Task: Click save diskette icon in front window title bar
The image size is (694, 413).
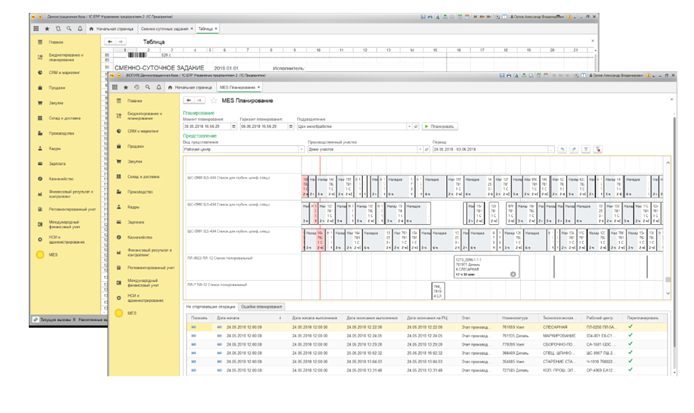Action: coord(502,76)
